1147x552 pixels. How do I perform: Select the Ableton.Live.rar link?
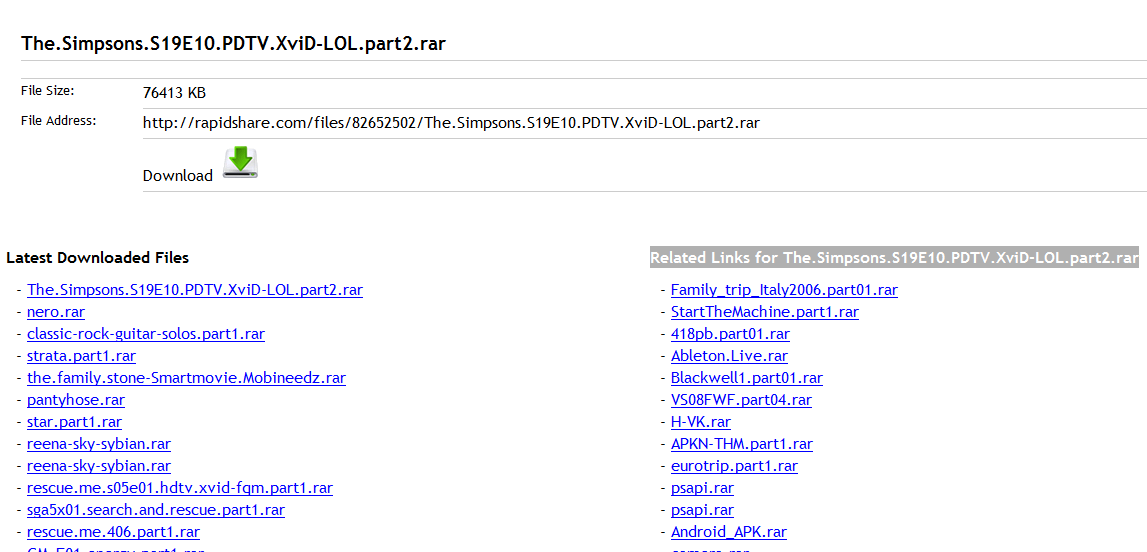pyautogui.click(x=729, y=356)
